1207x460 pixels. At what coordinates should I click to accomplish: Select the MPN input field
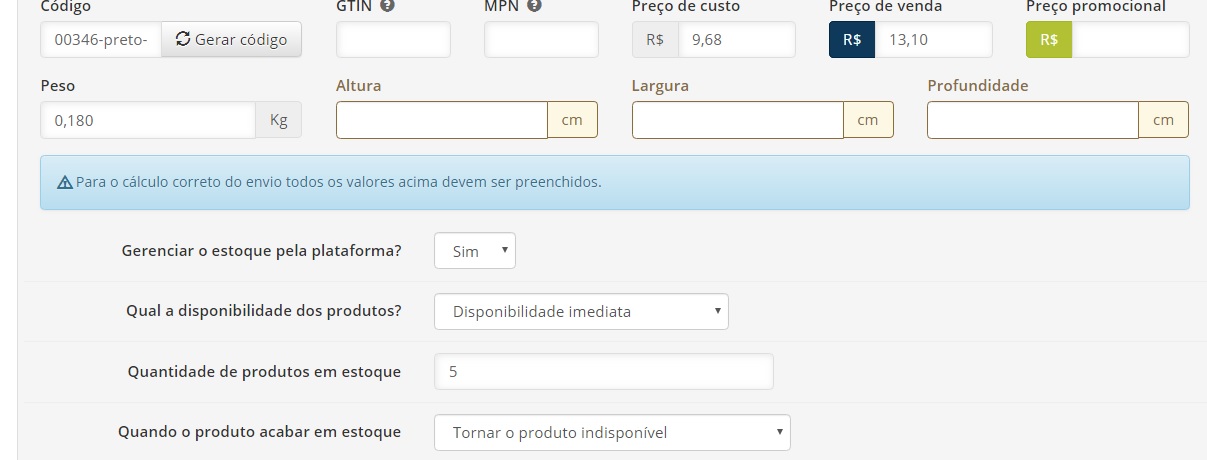pyautogui.click(x=541, y=40)
